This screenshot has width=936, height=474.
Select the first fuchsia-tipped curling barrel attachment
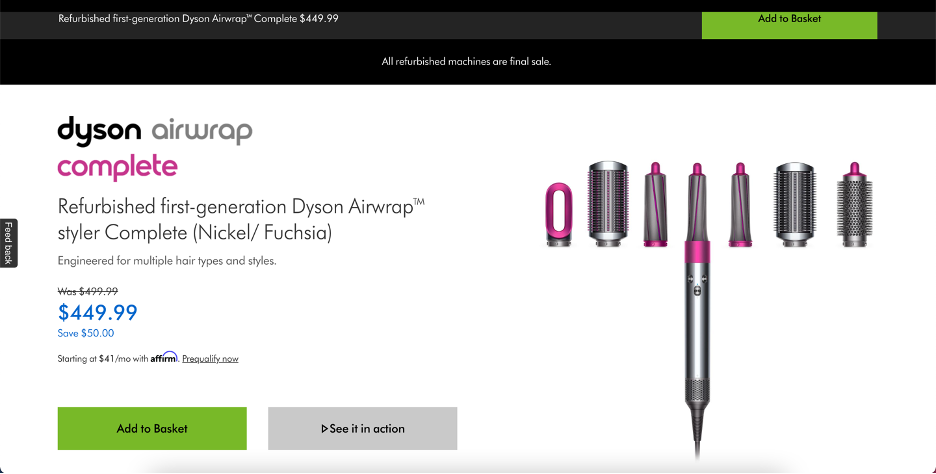pos(655,204)
